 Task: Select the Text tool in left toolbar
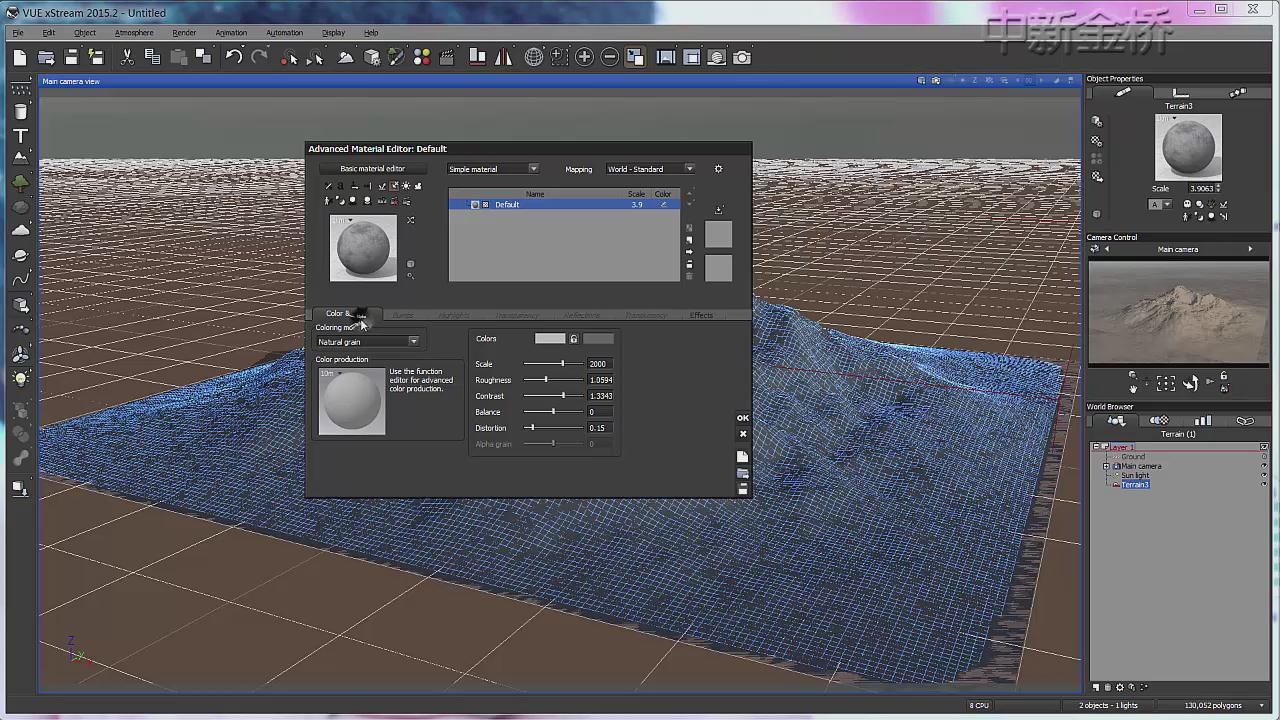tap(20, 135)
